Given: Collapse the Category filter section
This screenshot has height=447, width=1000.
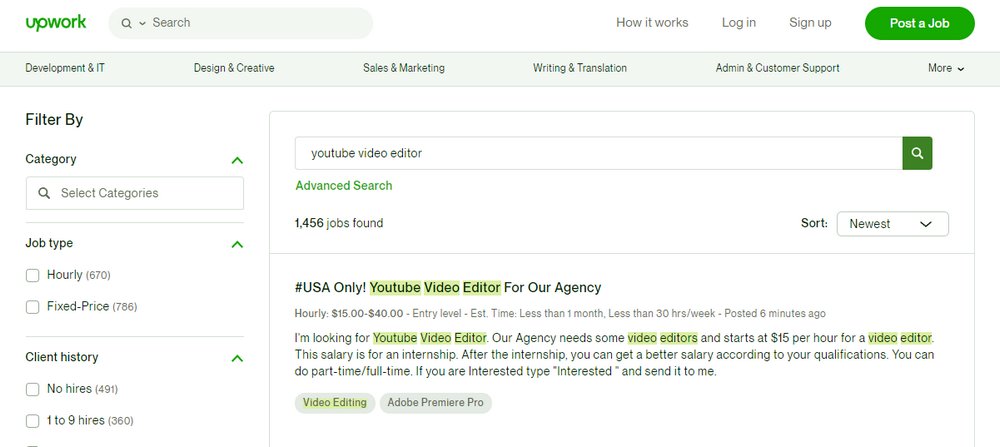Looking at the screenshot, I should 237,160.
